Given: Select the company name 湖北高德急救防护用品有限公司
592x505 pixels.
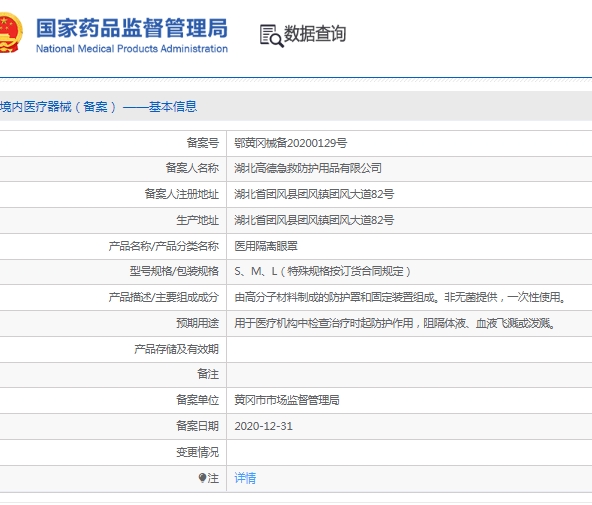Looking at the screenshot, I should (x=308, y=168).
